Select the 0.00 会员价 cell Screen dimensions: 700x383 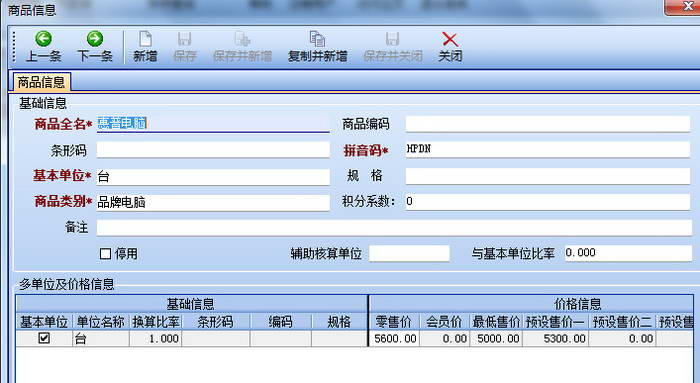point(444,339)
